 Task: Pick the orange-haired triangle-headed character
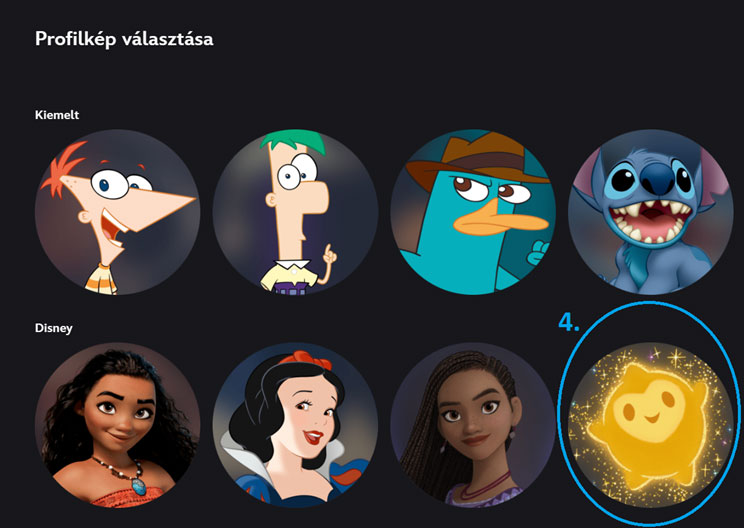[117, 212]
